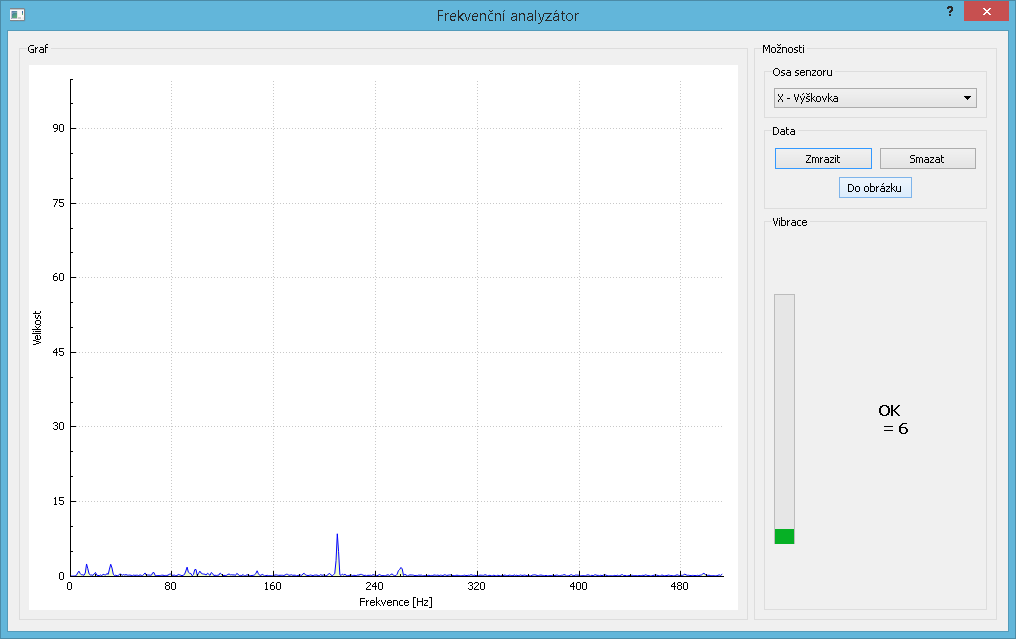
Task: Click the green fill of the vibration bar
Action: point(784,536)
